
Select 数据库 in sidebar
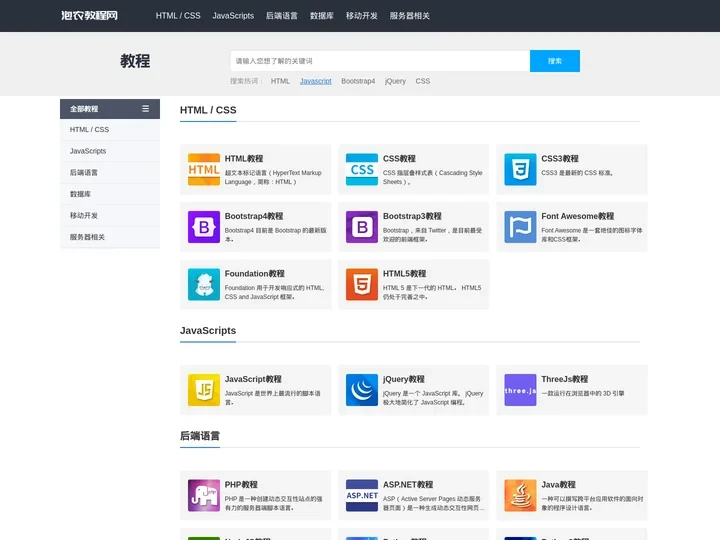110,194
